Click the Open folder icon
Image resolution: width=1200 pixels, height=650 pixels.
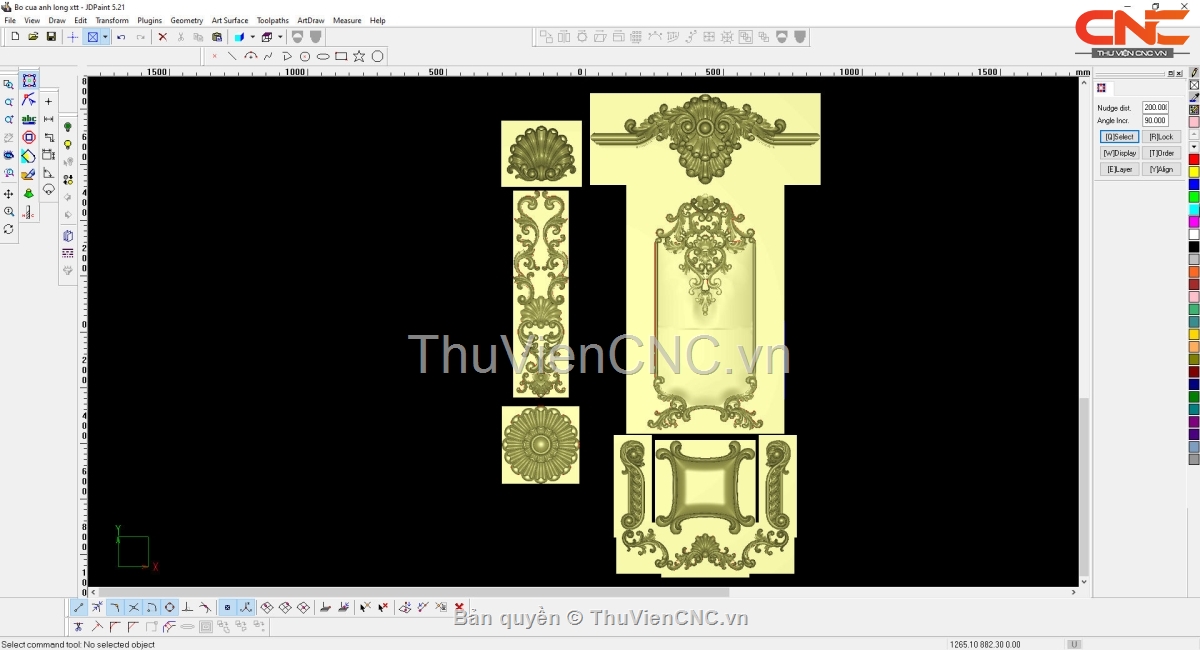click(x=33, y=37)
